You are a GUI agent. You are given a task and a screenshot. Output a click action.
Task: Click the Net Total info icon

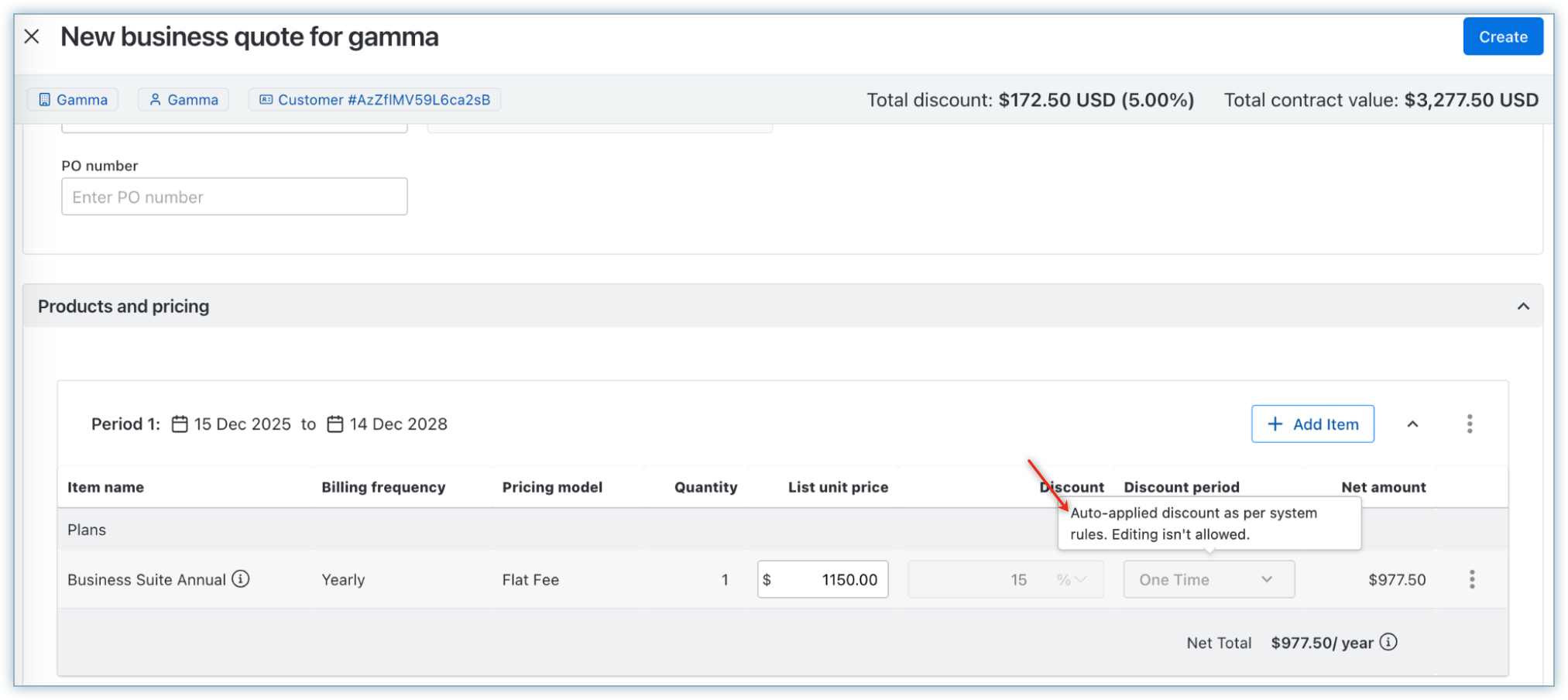1388,643
